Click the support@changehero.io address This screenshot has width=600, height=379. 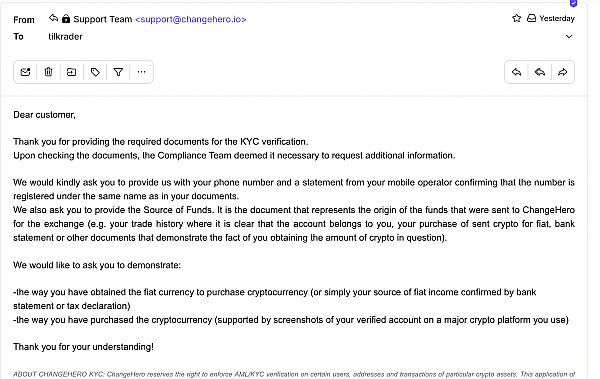pos(191,19)
